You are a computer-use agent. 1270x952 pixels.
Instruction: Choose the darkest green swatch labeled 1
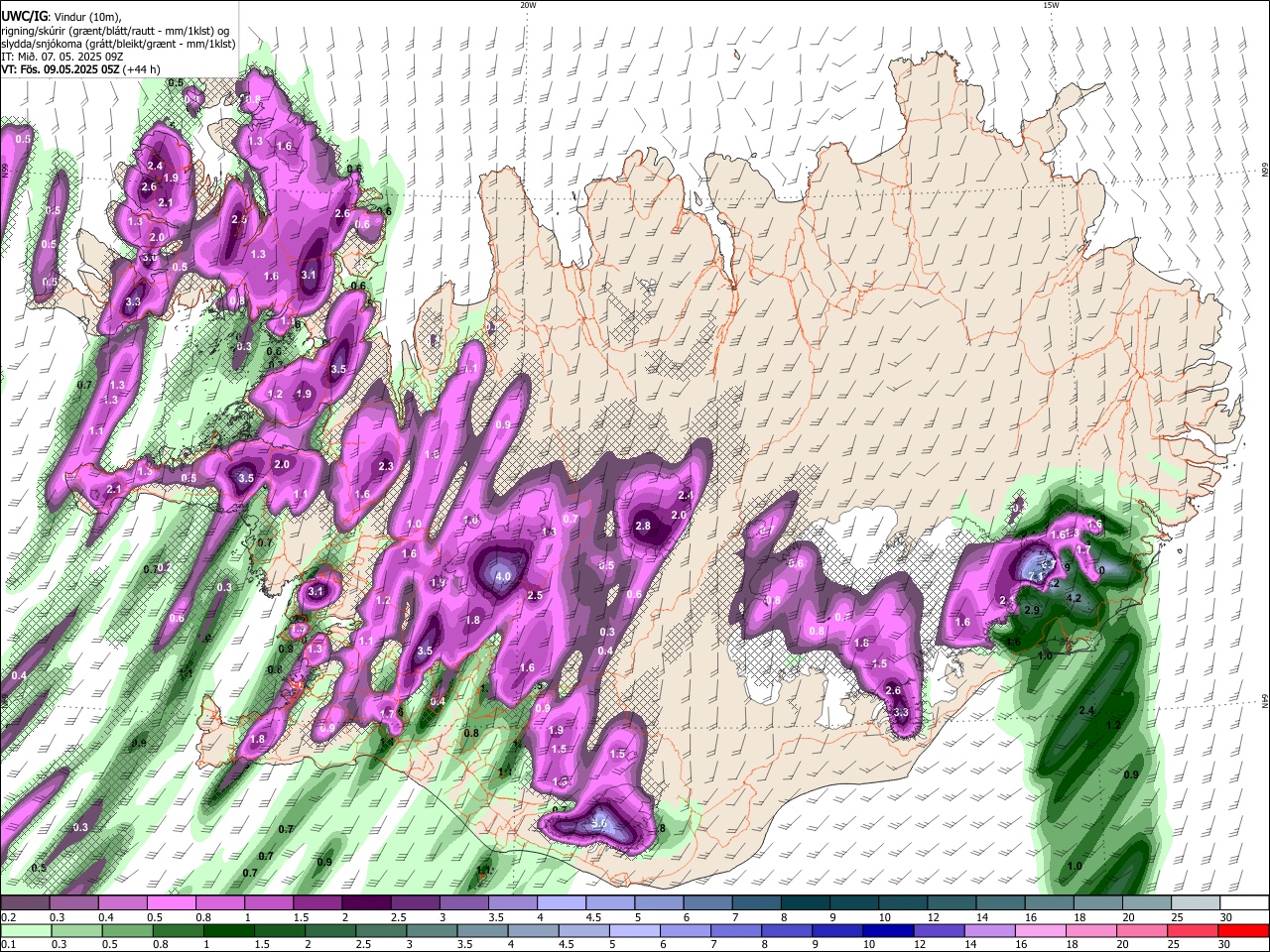pyautogui.click(x=228, y=930)
